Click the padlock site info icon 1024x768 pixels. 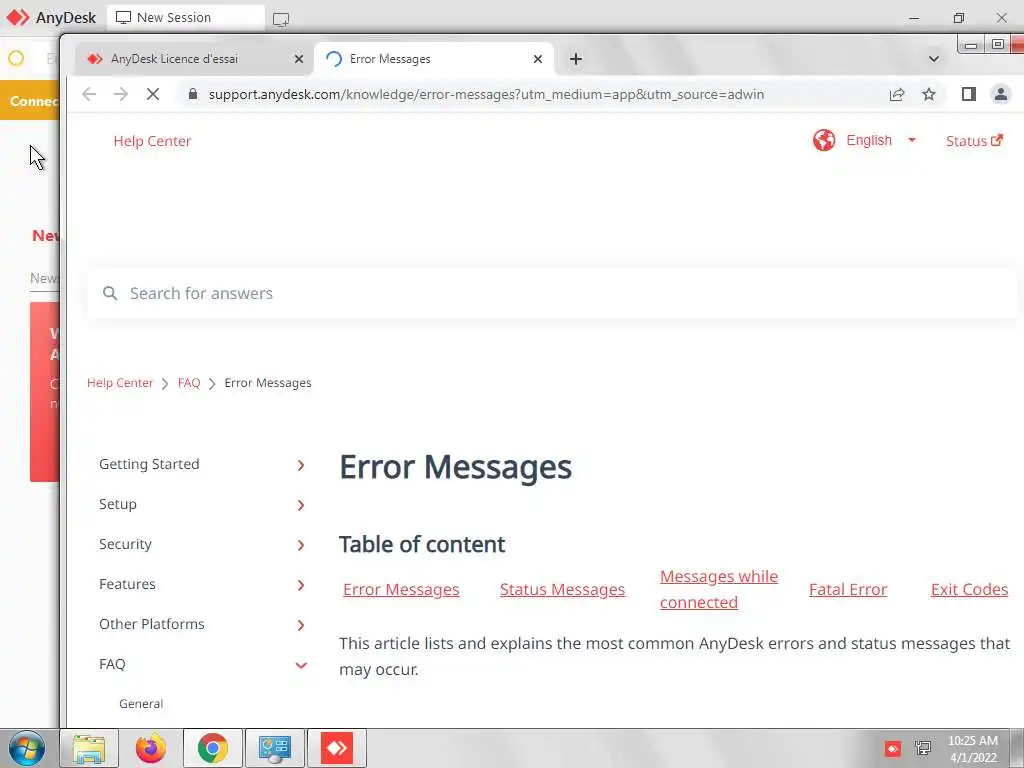[193, 94]
